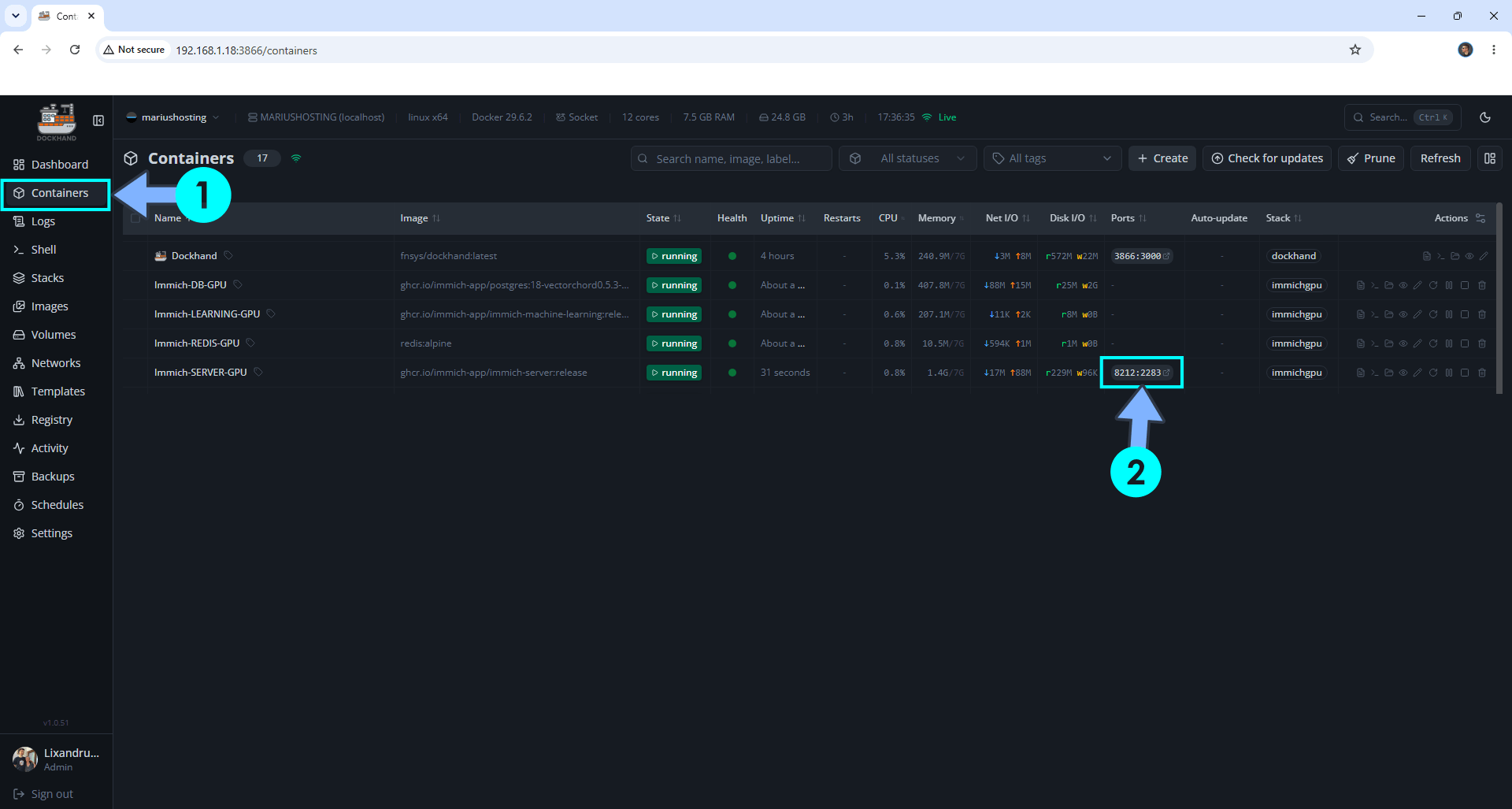Toggle the grid layout view icon

point(1490,158)
